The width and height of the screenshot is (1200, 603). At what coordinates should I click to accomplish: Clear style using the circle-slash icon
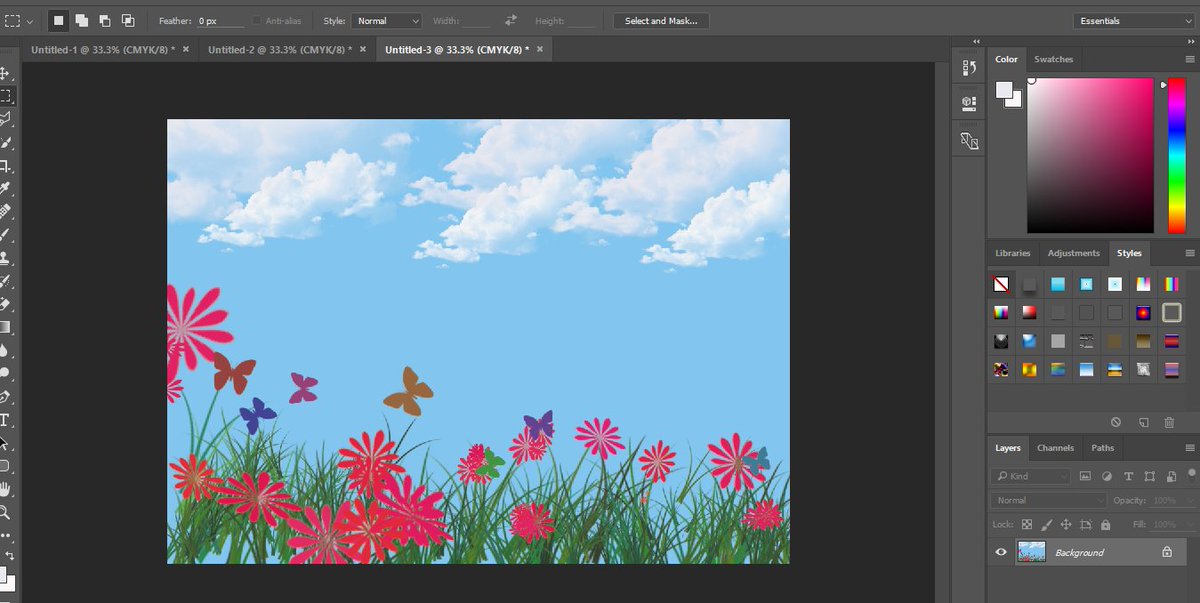coord(1116,423)
